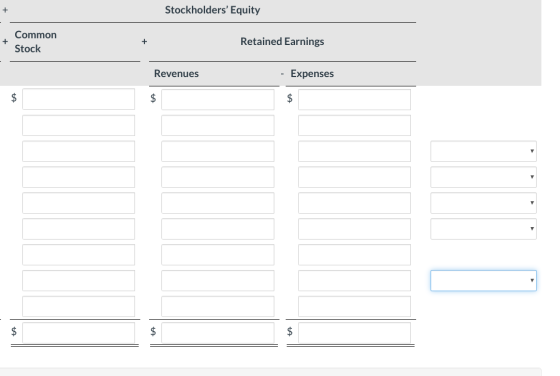The width and height of the screenshot is (560, 376).
Task: Click the Revenues field in the fourth row
Action: click(218, 177)
